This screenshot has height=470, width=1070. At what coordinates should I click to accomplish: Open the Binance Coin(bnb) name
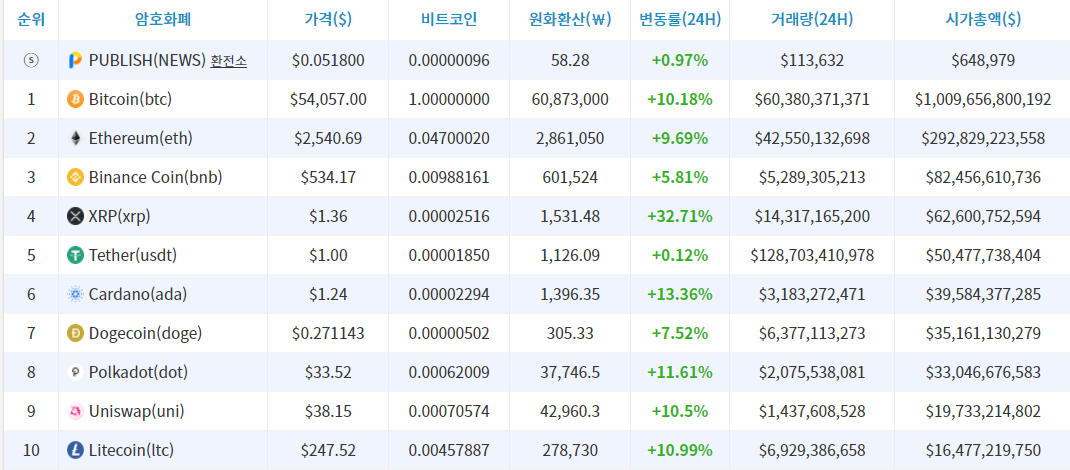pyautogui.click(x=156, y=178)
